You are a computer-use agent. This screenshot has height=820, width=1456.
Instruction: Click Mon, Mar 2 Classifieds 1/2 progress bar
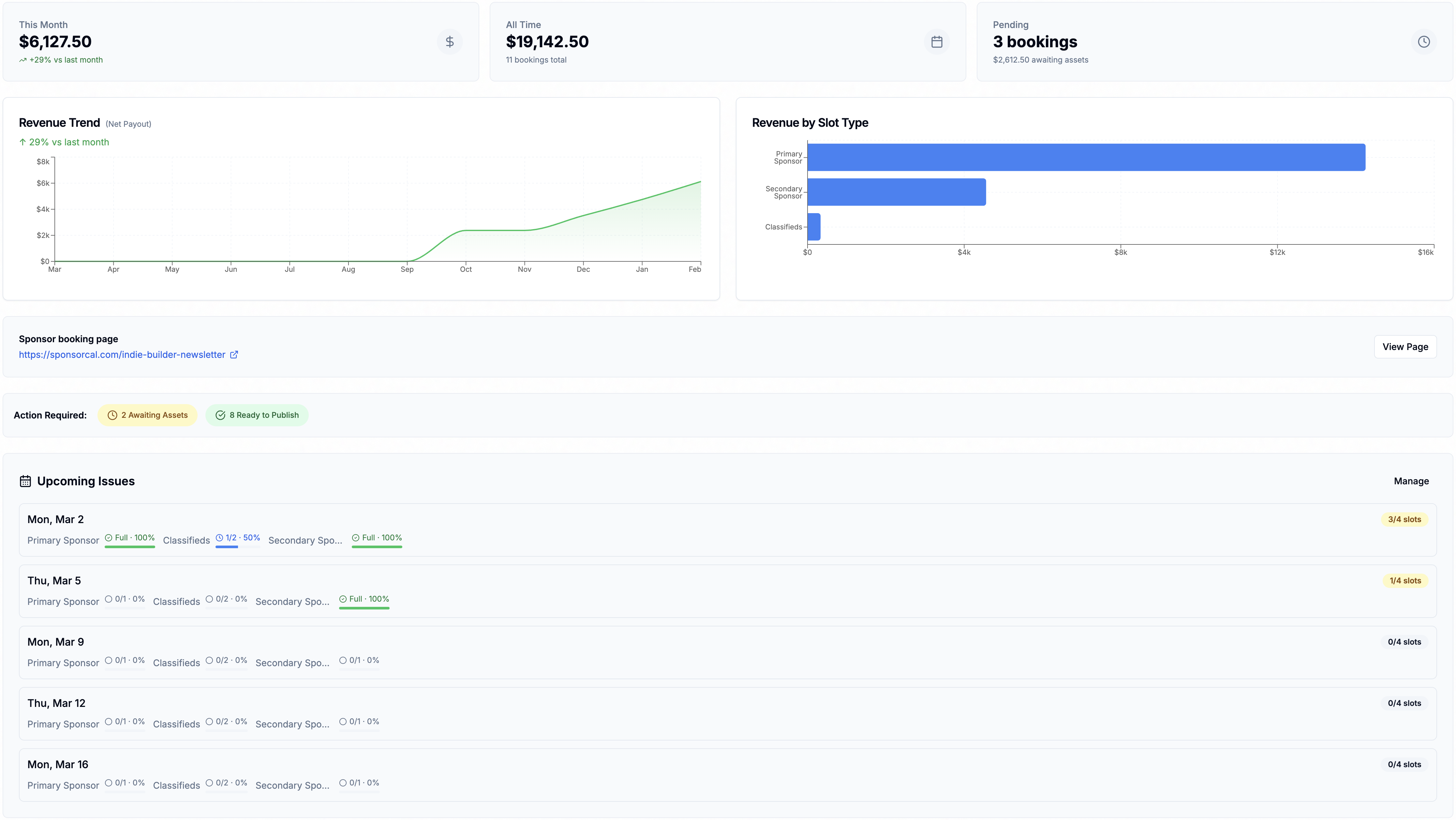tap(237, 547)
